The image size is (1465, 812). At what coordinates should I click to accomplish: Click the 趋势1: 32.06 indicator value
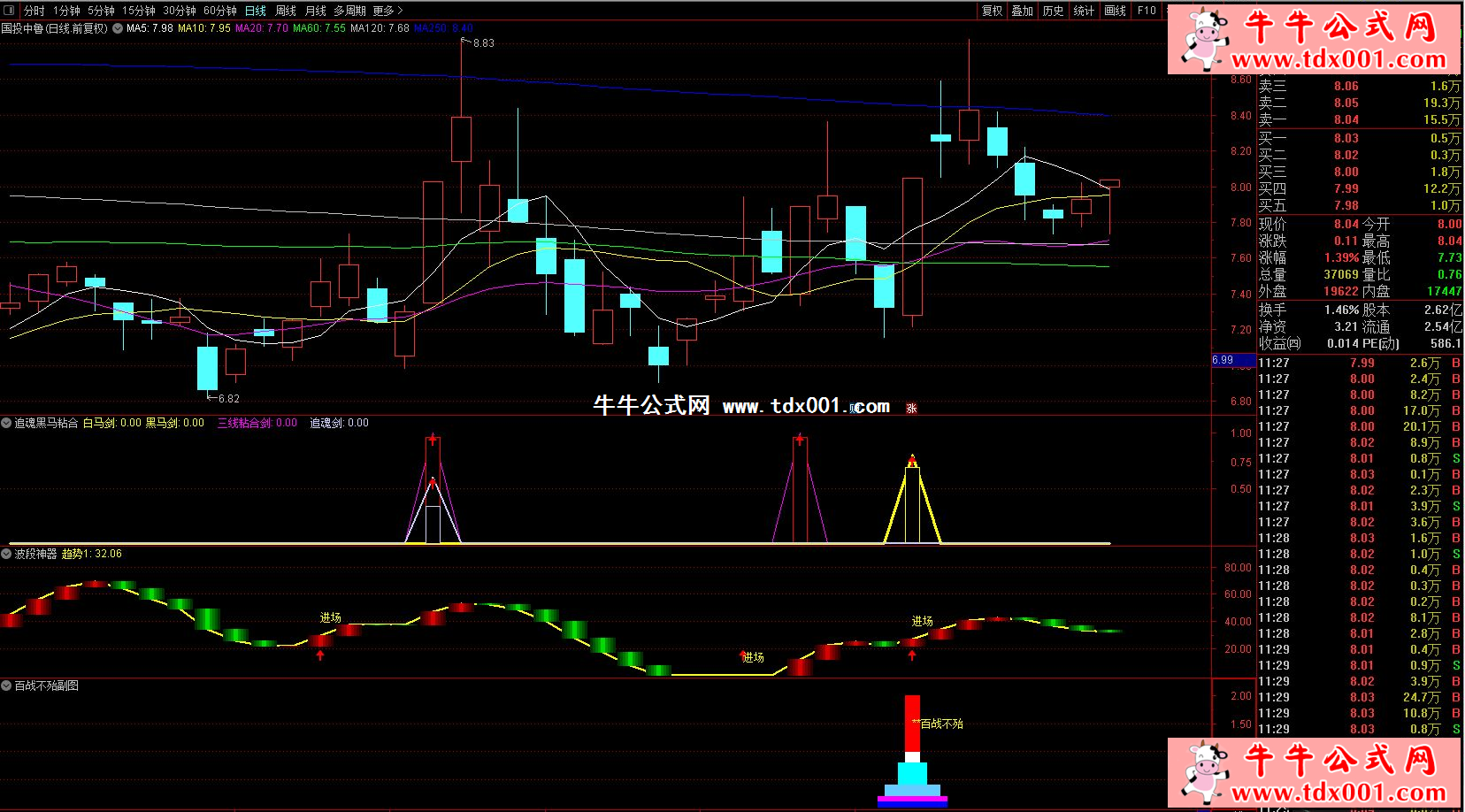pyautogui.click(x=92, y=554)
